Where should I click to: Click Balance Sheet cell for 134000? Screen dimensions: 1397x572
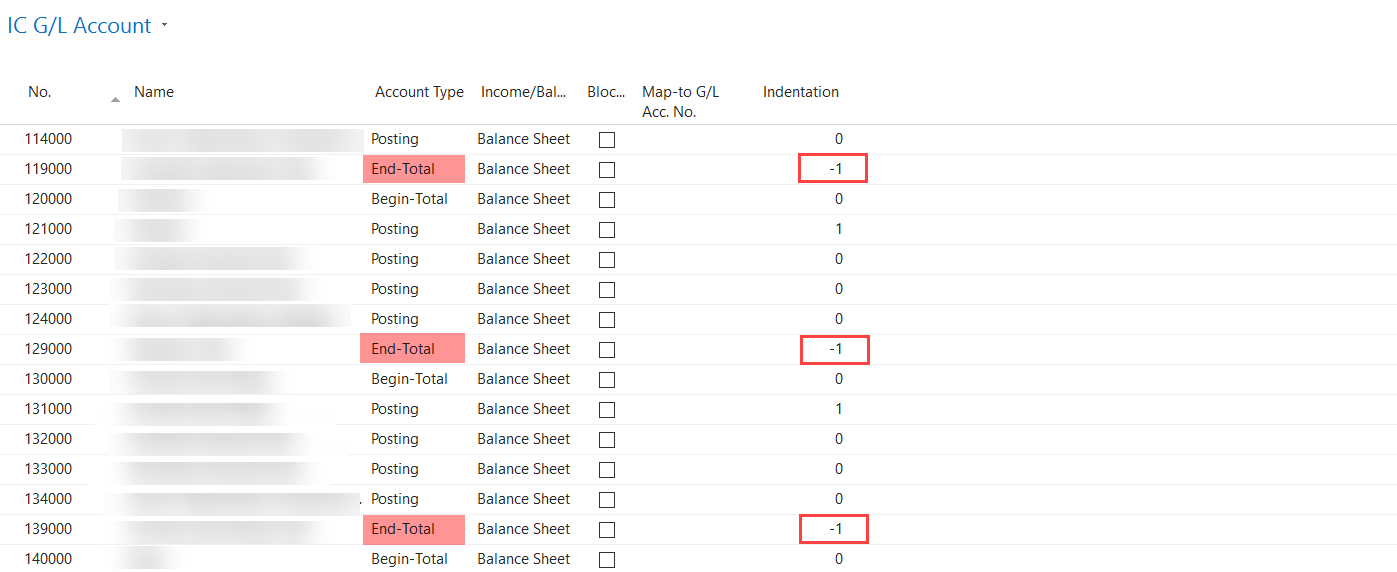coord(524,499)
